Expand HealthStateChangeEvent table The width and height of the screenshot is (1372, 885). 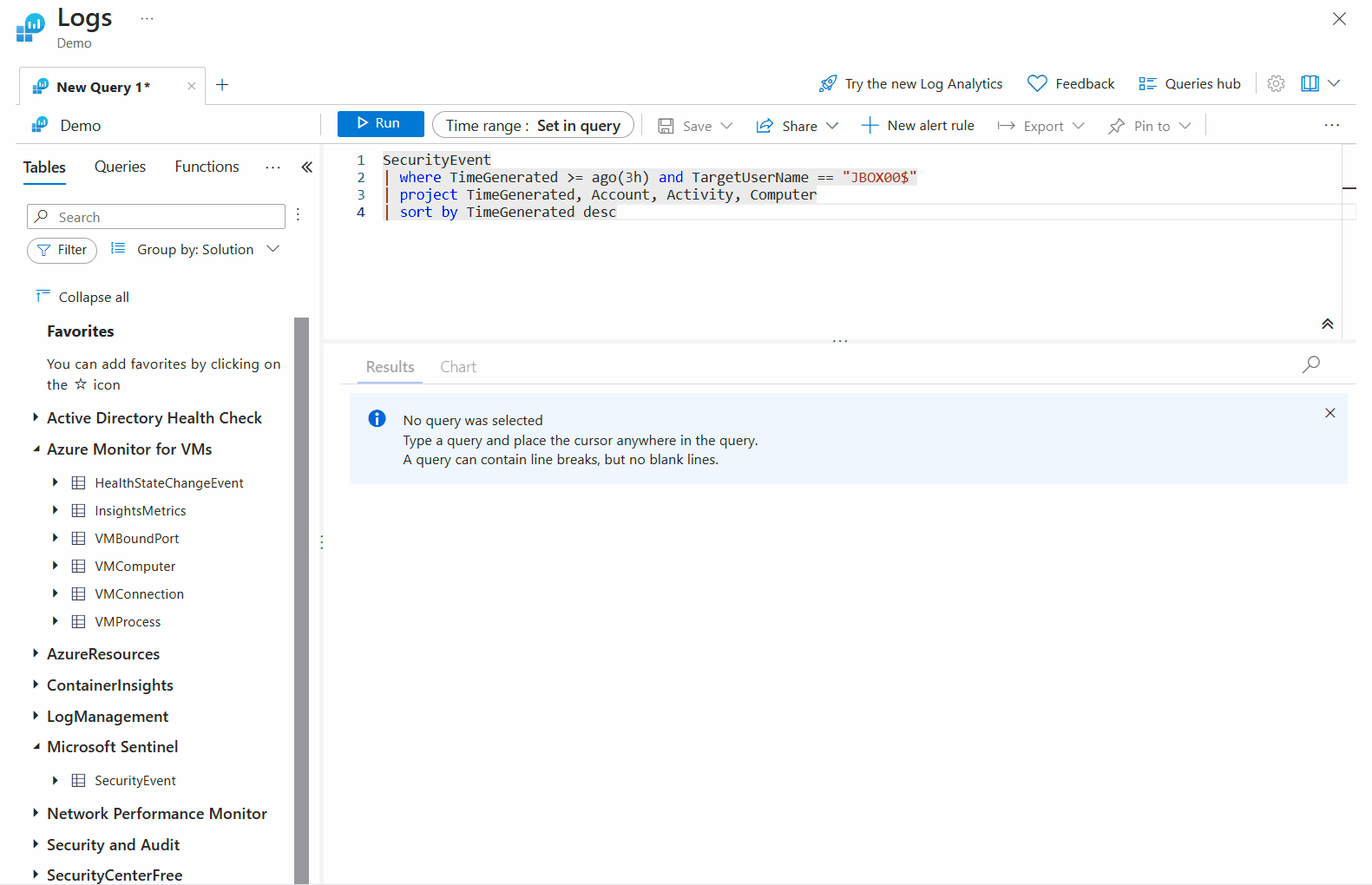point(55,482)
